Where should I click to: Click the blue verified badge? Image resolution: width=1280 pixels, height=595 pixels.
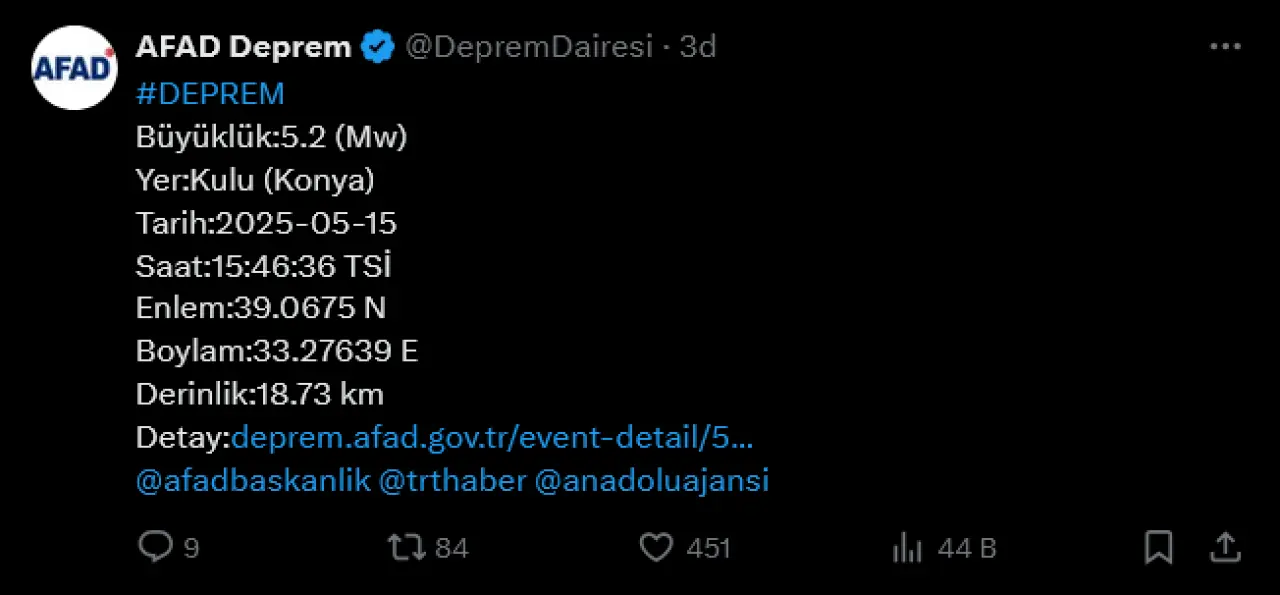pyautogui.click(x=378, y=47)
